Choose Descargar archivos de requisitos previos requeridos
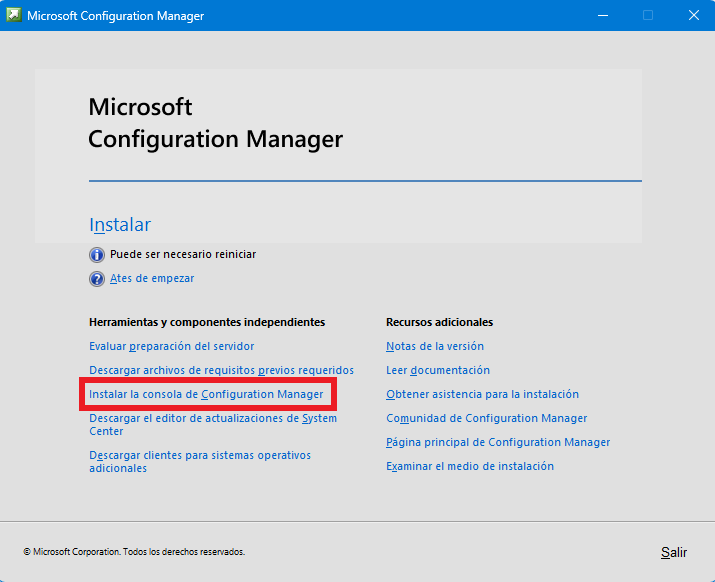Image resolution: width=715 pixels, height=582 pixels. [x=221, y=370]
